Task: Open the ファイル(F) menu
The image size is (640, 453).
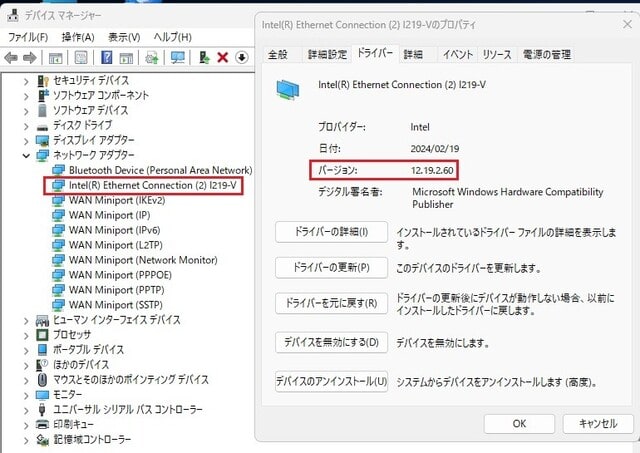Action: 28,38
